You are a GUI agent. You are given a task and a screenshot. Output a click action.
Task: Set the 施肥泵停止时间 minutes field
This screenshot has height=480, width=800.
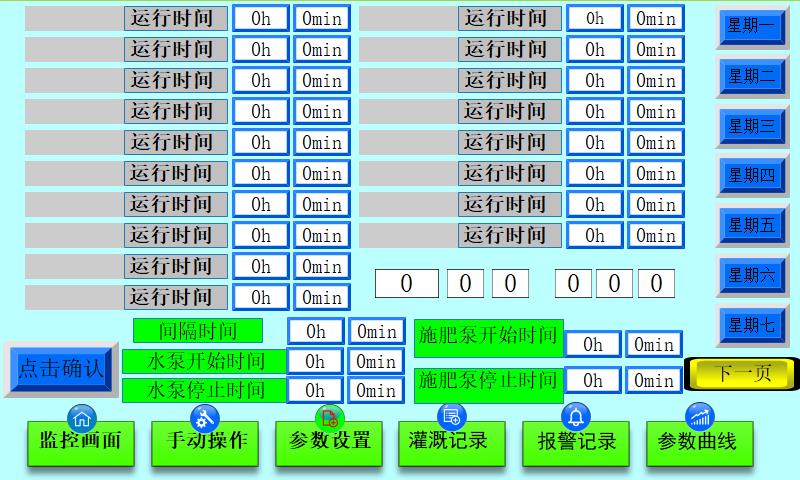(654, 380)
